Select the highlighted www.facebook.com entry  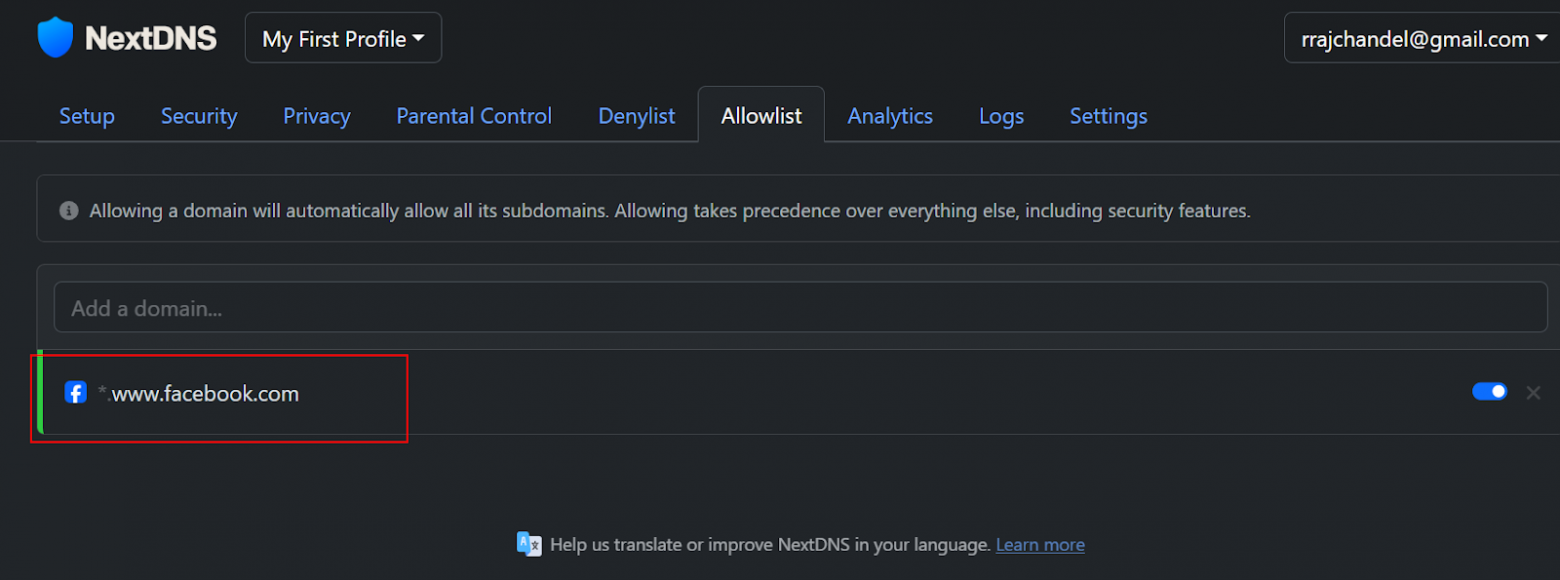click(204, 393)
